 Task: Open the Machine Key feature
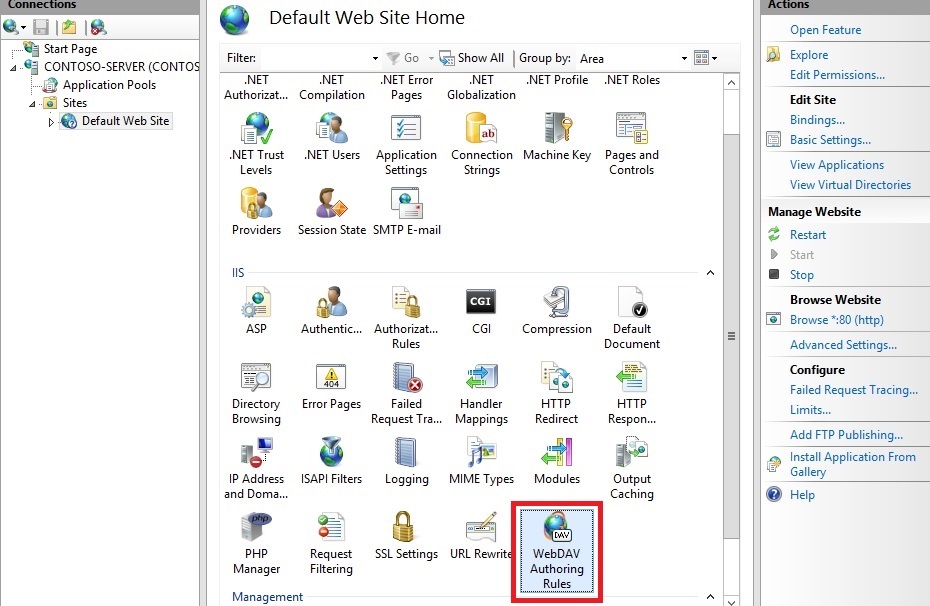click(557, 136)
